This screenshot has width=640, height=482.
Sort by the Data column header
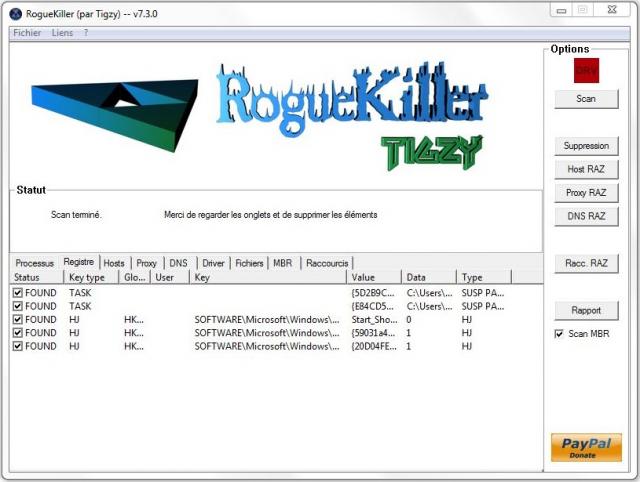[x=429, y=278]
